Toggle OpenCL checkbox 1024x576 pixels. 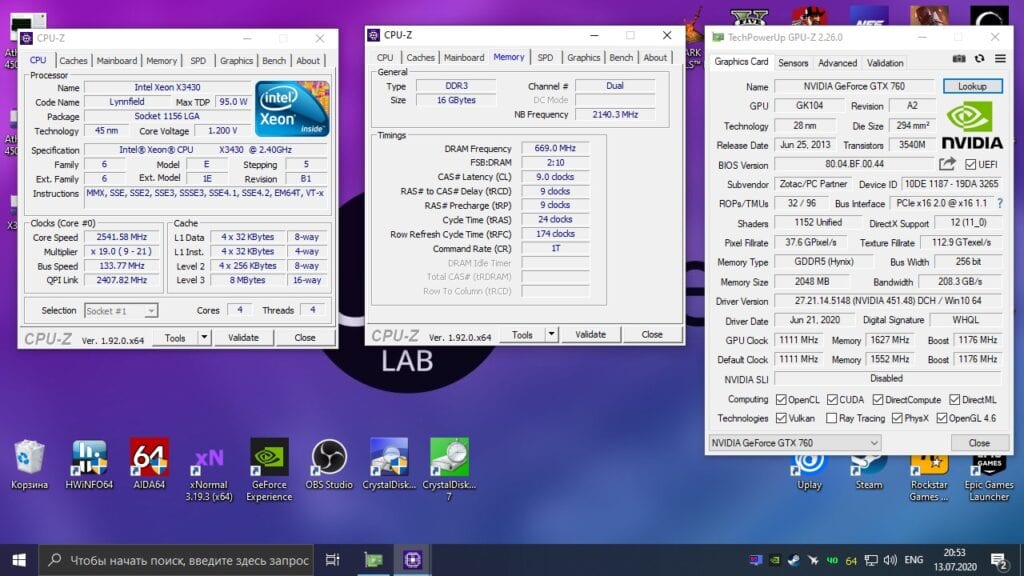tap(781, 400)
